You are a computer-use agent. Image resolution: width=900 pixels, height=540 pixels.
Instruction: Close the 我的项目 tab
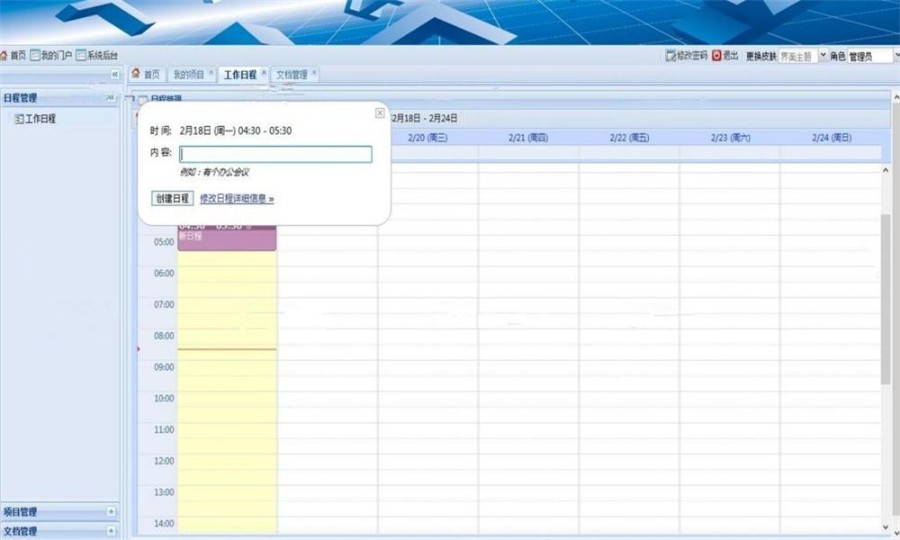coord(211,73)
